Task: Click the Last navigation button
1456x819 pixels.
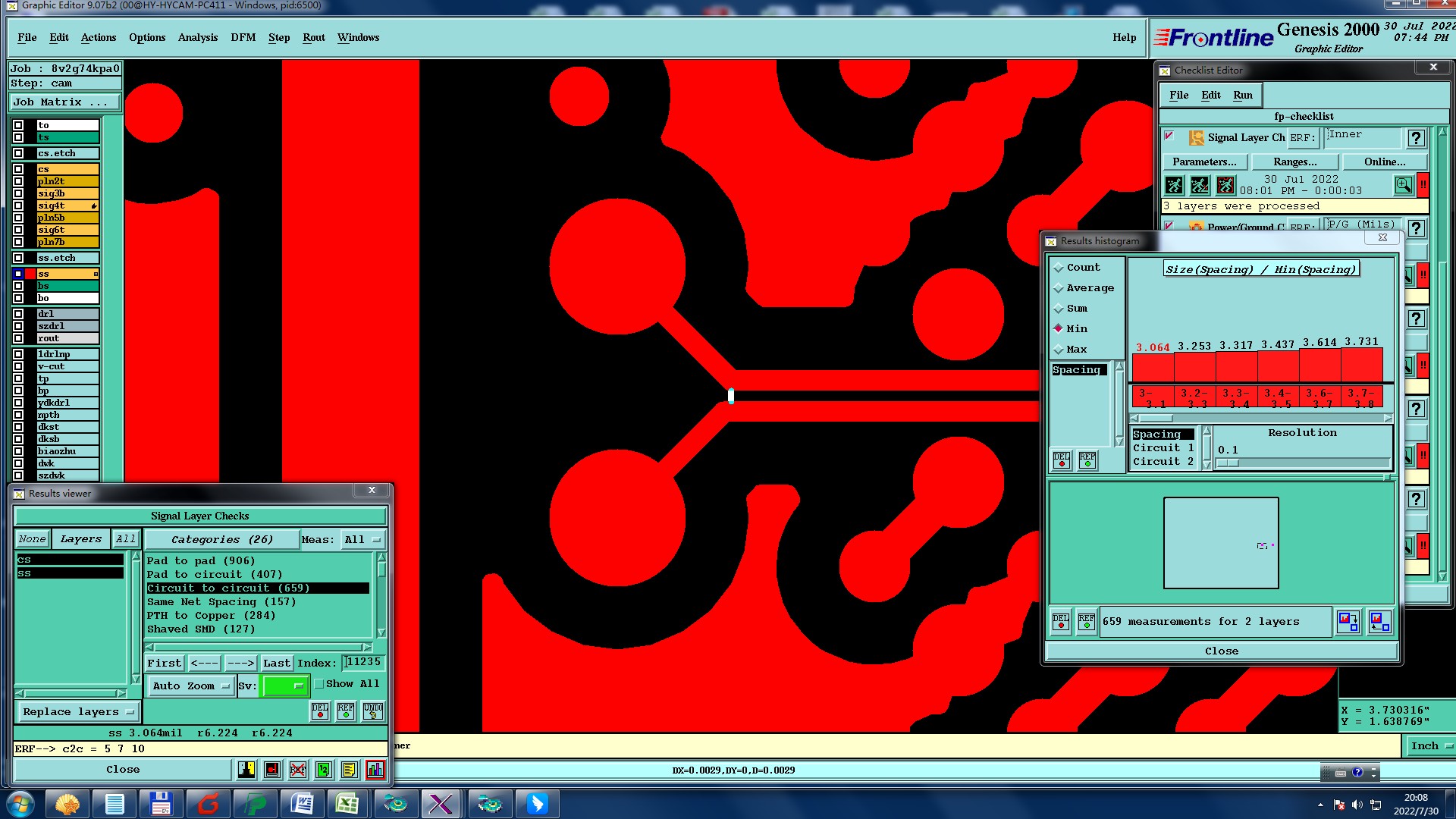Action: [x=276, y=663]
